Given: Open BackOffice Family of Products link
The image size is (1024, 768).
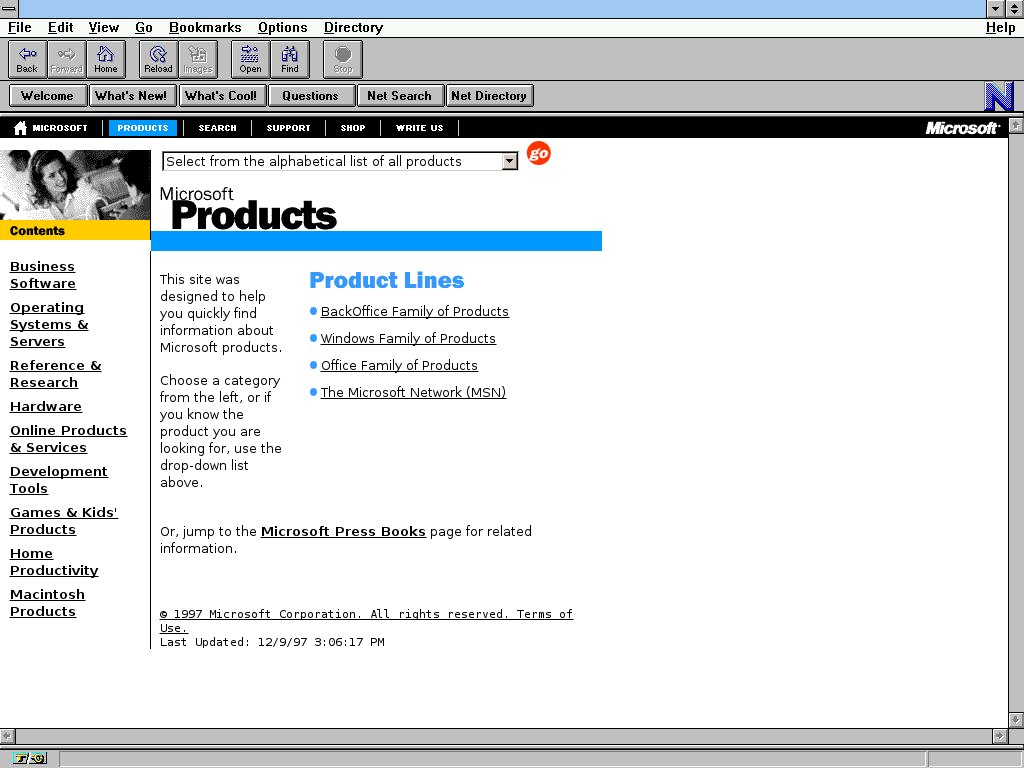Looking at the screenshot, I should click(x=414, y=311).
